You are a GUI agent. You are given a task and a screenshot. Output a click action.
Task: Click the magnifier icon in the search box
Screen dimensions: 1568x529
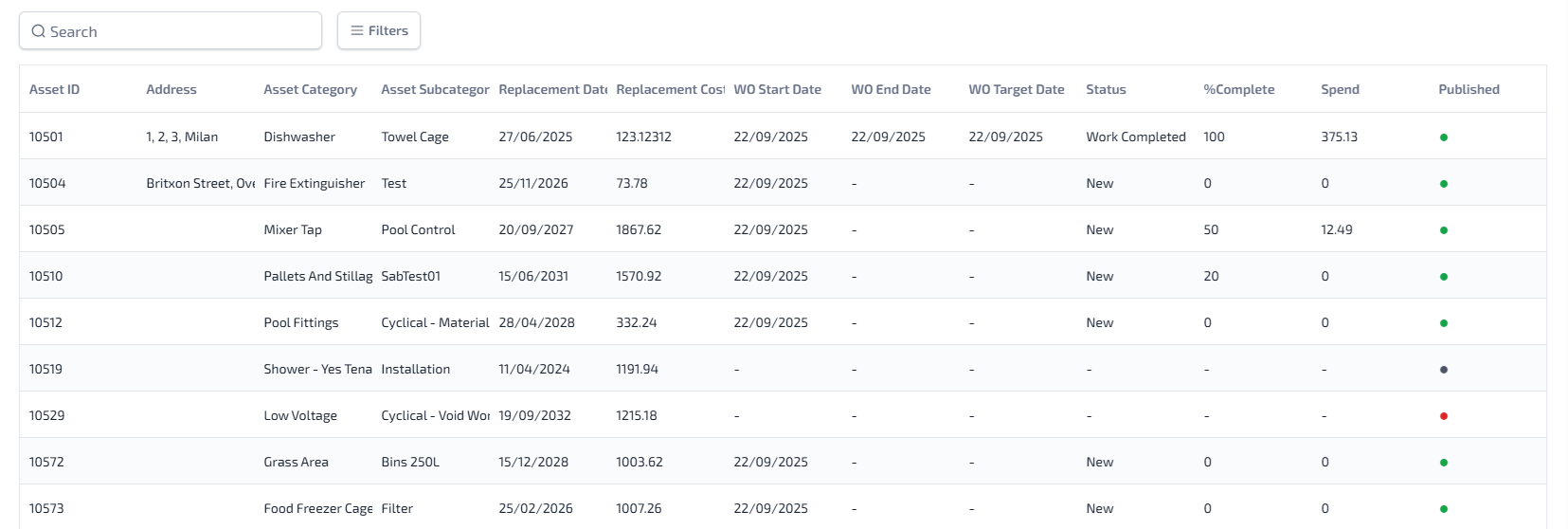click(39, 31)
